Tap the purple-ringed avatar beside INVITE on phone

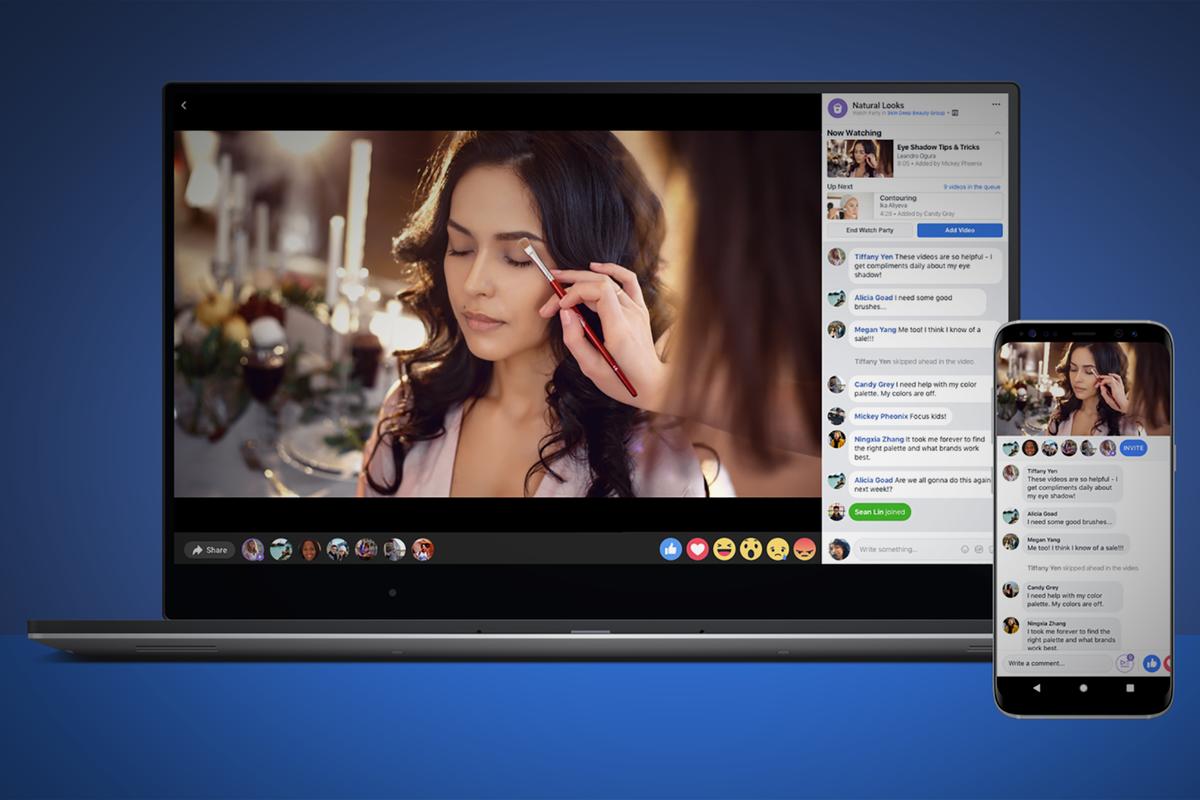(x=1107, y=448)
